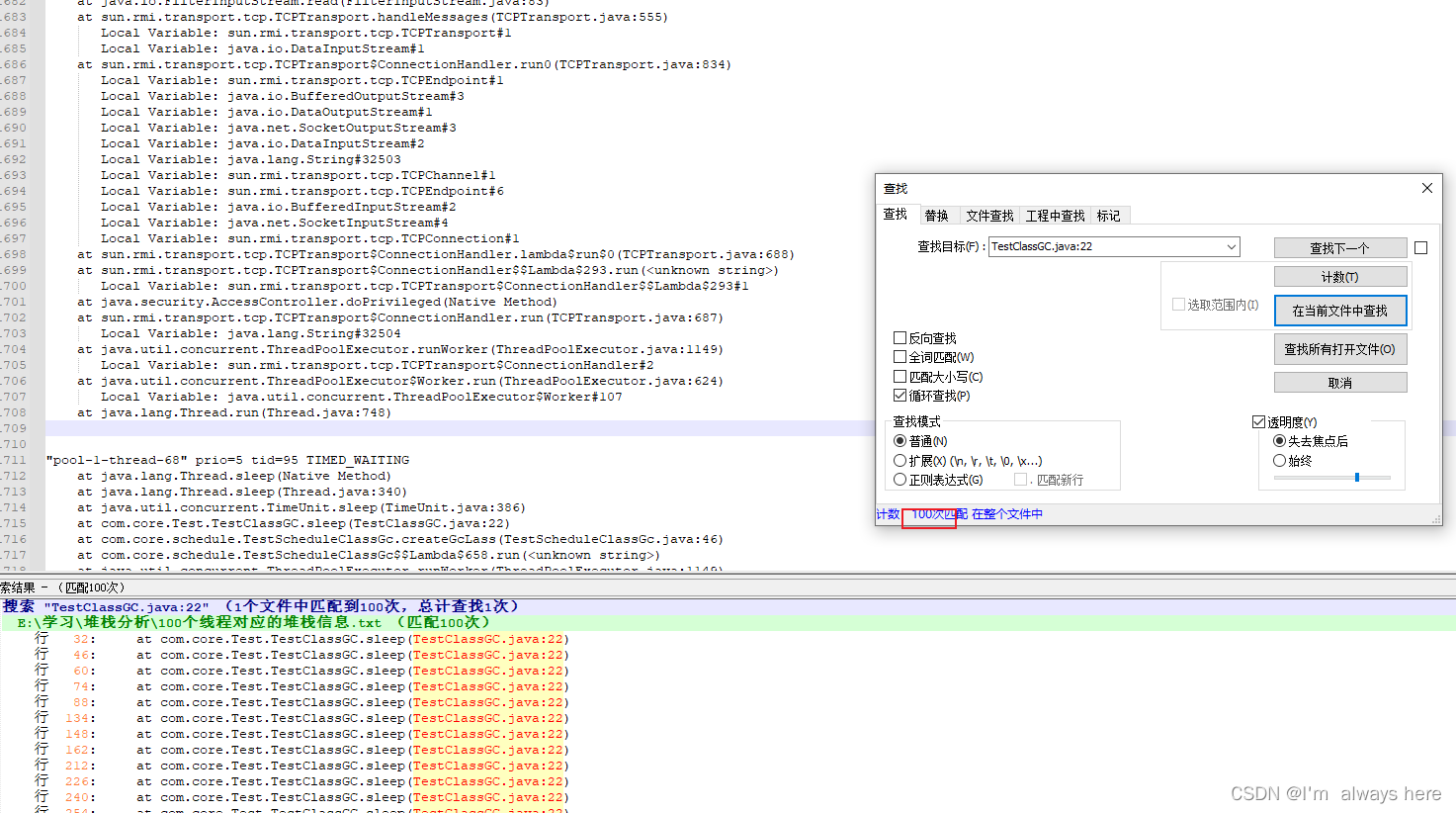Select 普通(N) search mode
This screenshot has height=813, width=1456.
(x=899, y=441)
